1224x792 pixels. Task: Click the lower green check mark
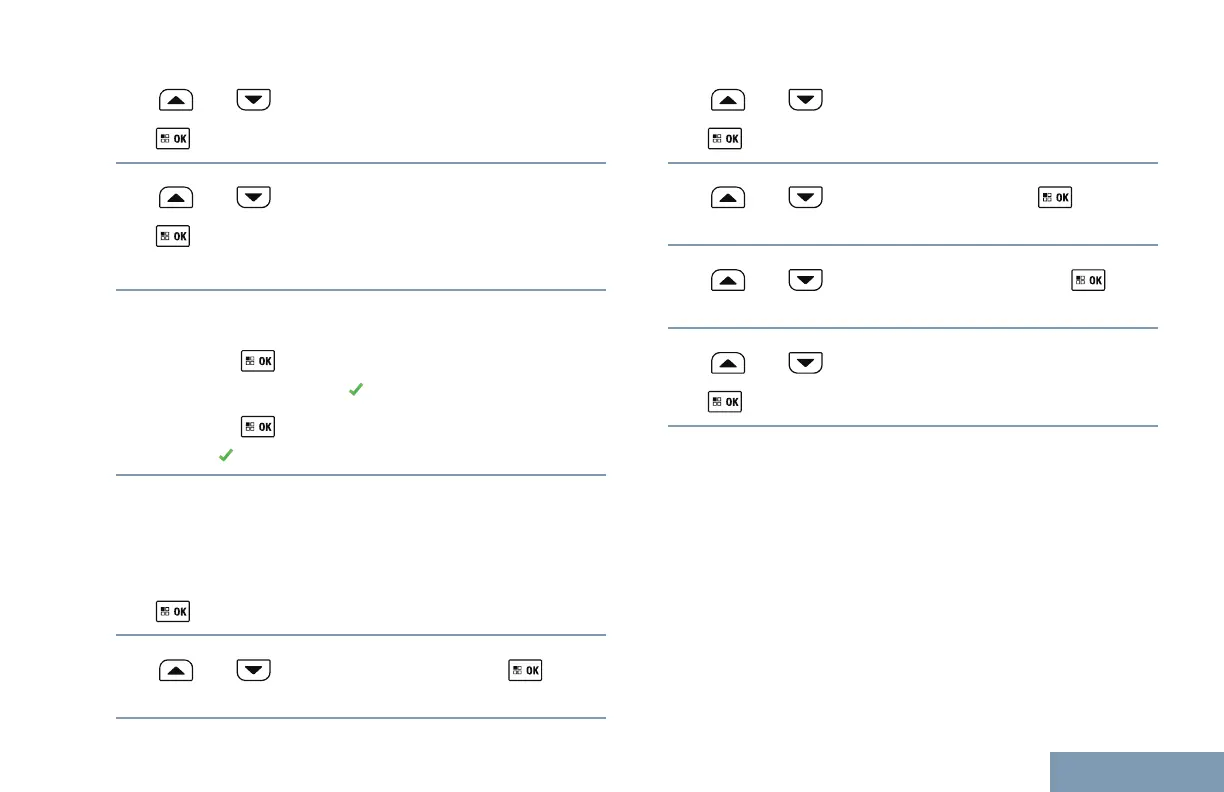(x=225, y=455)
